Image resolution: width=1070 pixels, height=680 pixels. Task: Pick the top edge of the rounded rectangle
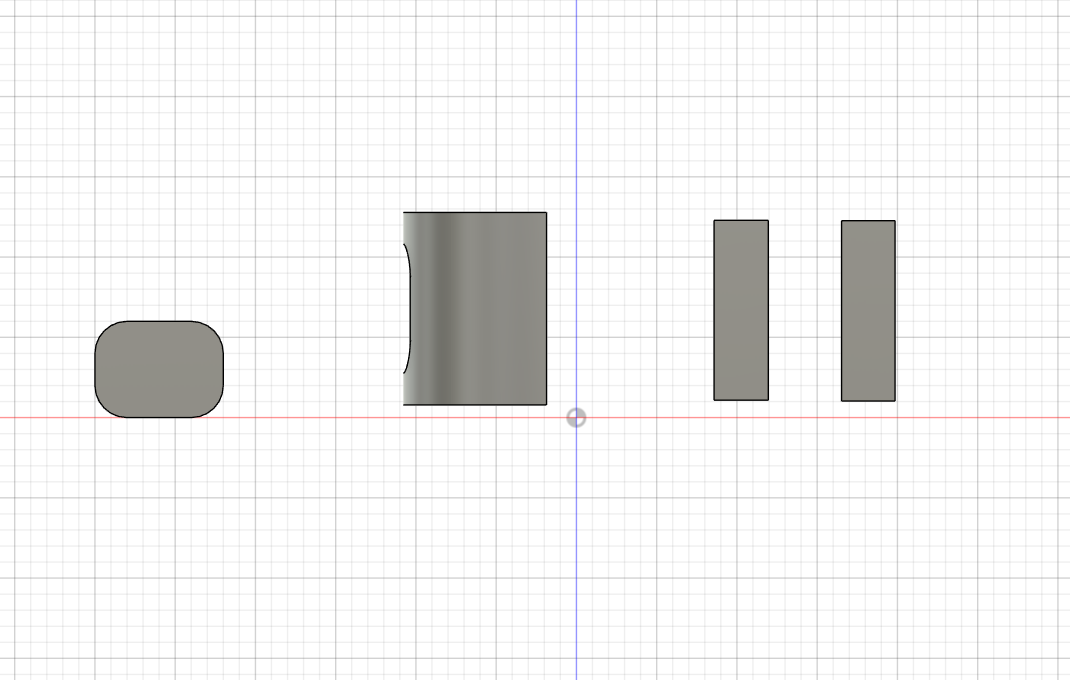click(159, 321)
